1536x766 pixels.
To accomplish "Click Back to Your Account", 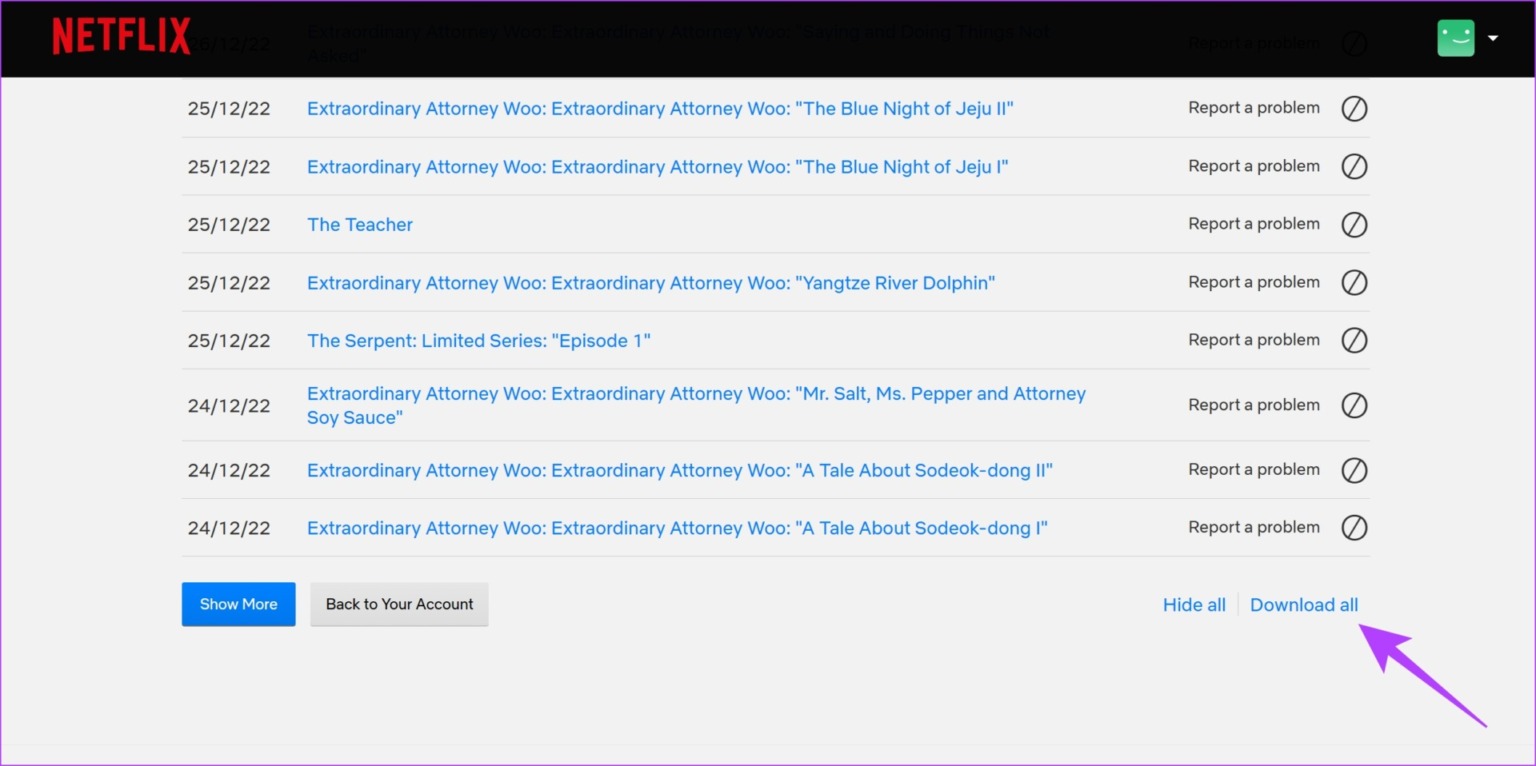I will click(x=399, y=604).
